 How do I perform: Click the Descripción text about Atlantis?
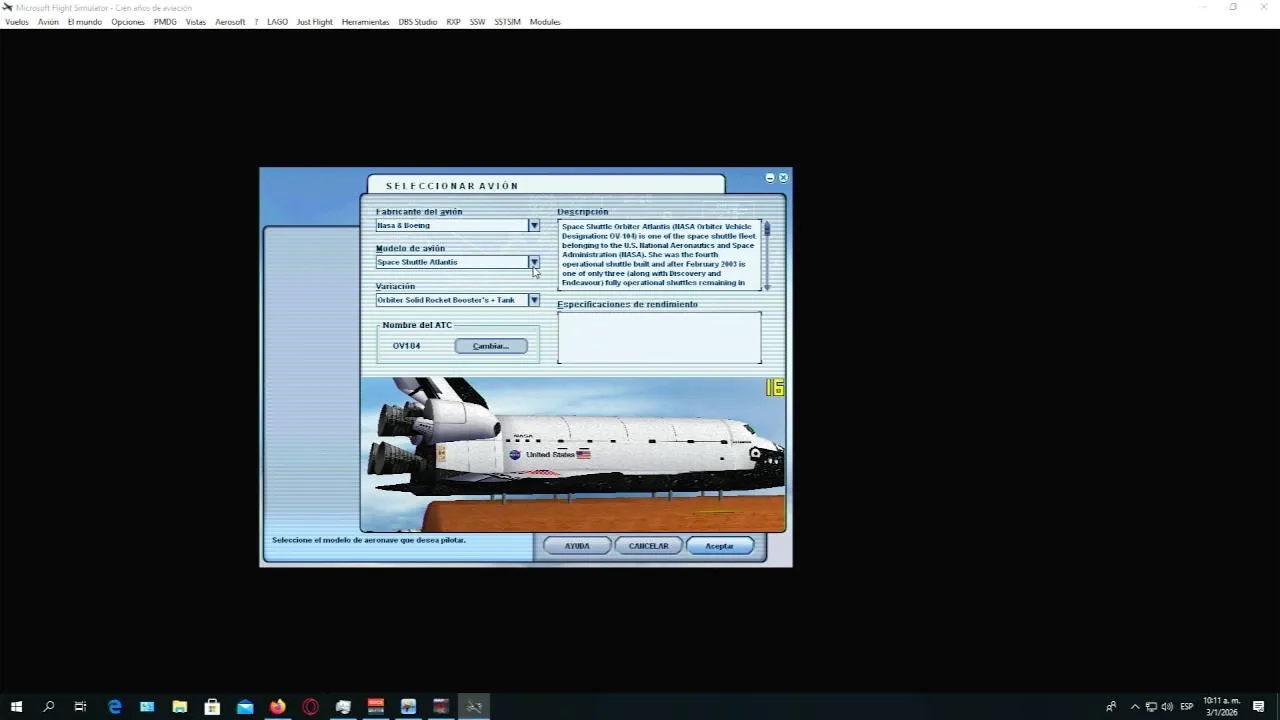coord(658,255)
